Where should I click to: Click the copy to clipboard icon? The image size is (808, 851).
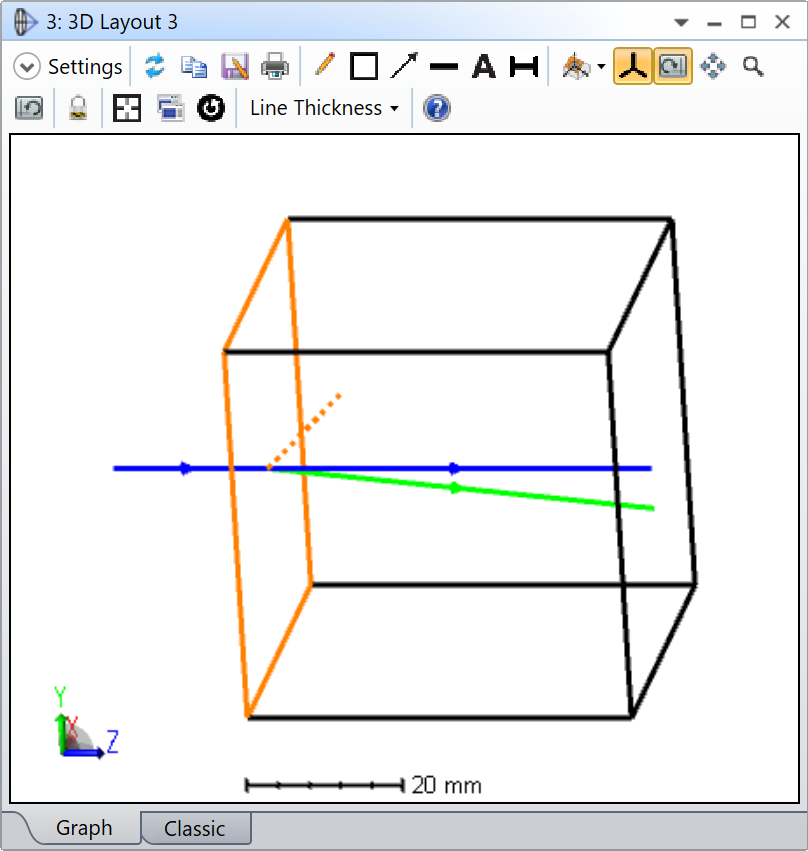tap(193, 67)
